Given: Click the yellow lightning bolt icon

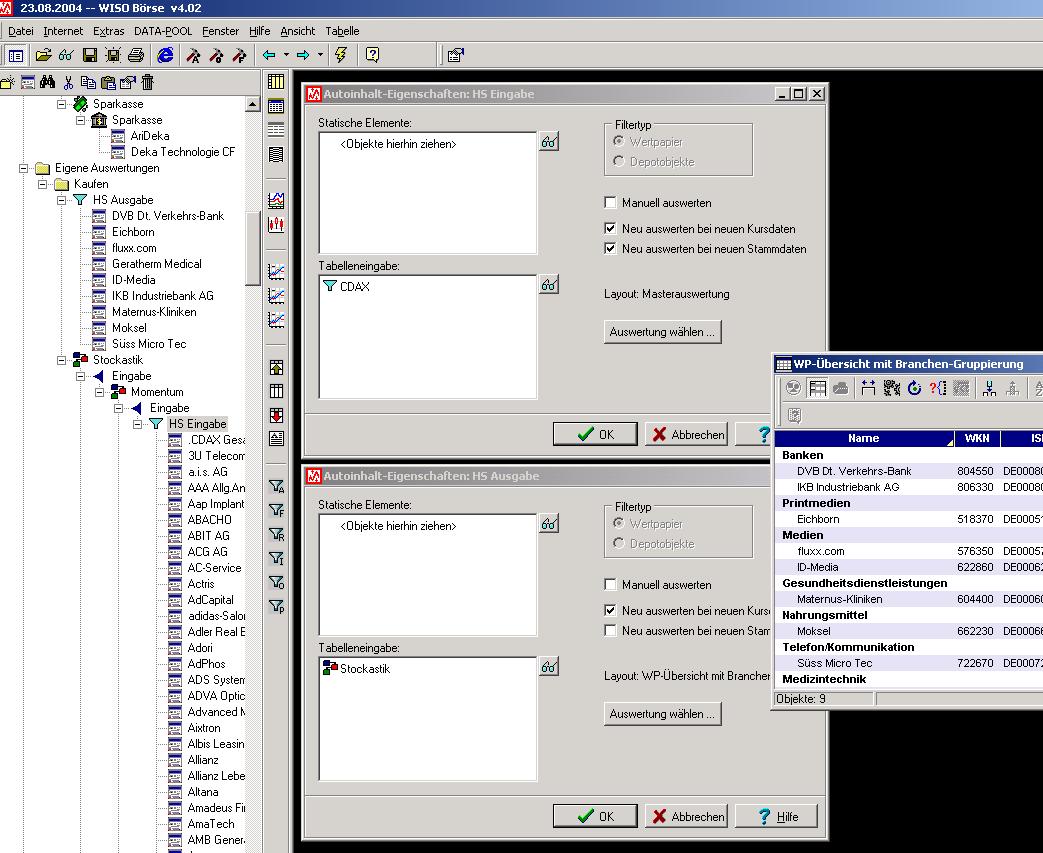Looking at the screenshot, I should (x=341, y=55).
